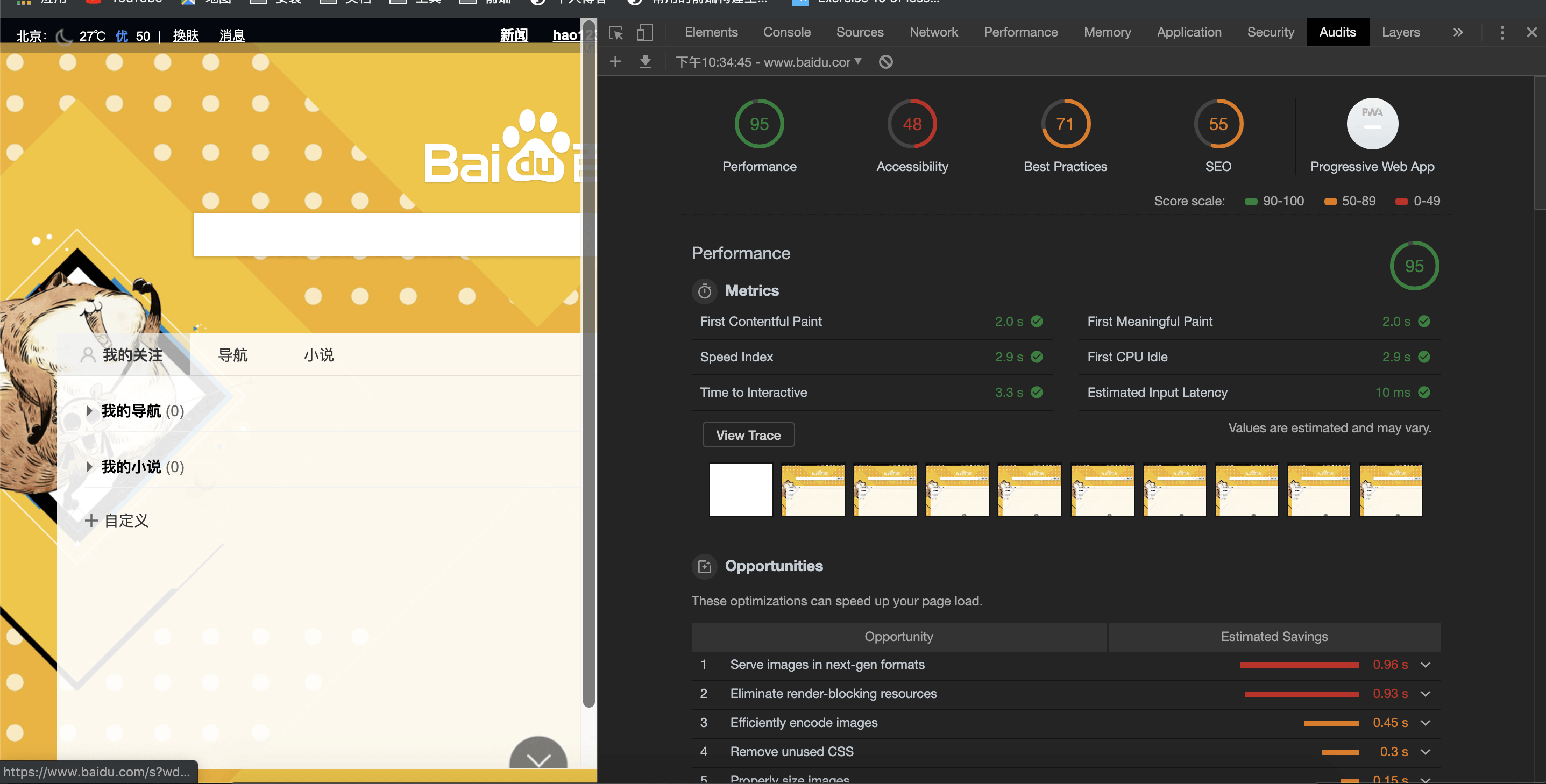
Task: Activate the inspect element picker icon
Action: 616,32
